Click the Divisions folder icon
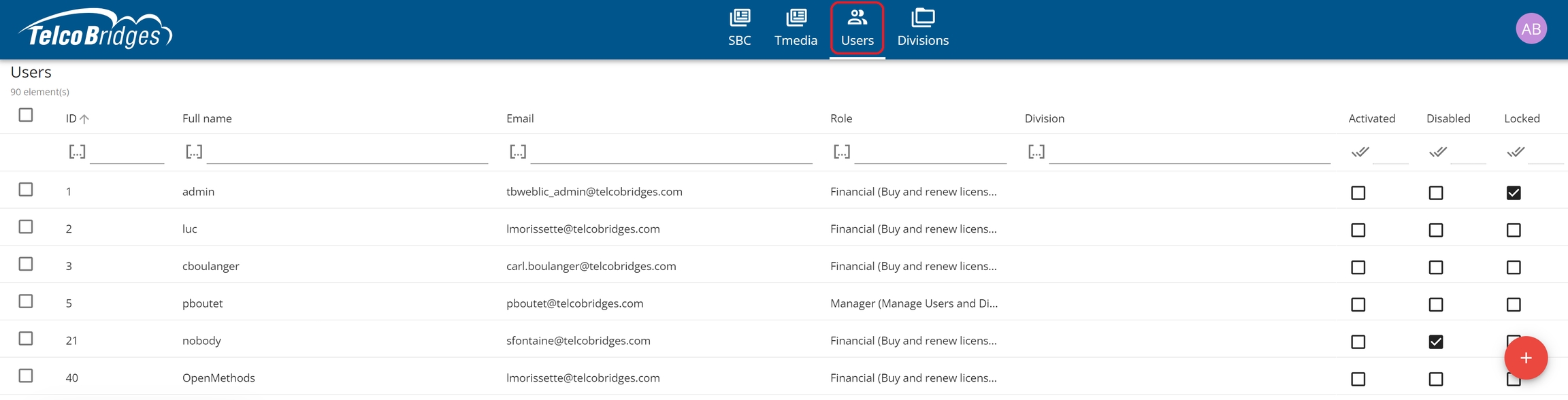This screenshot has height=400, width=1568. point(922,18)
